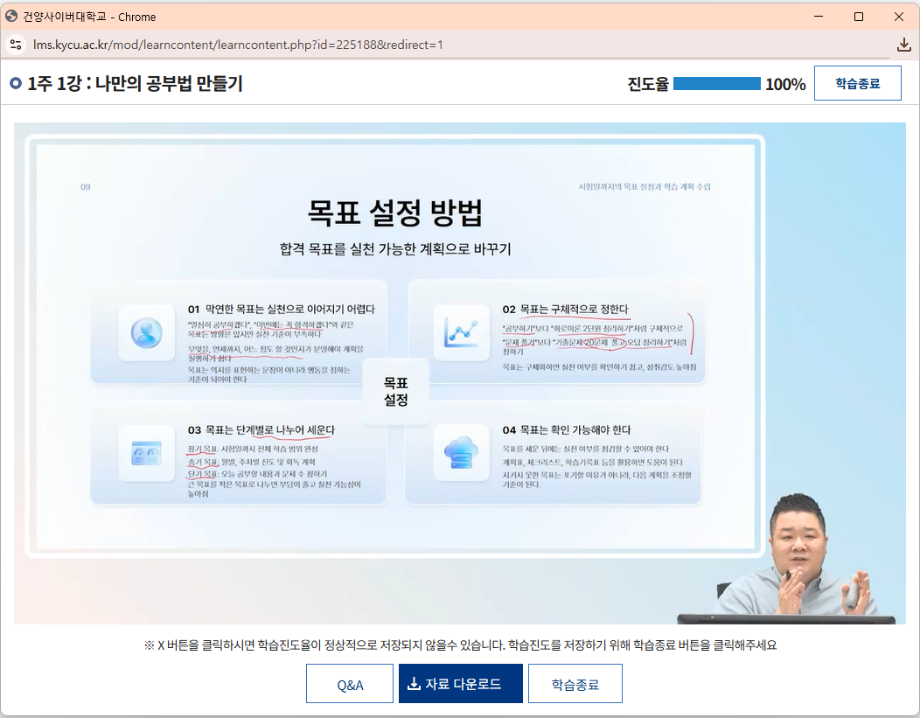The height and width of the screenshot is (718, 920).
Task: Click heading 04 목표는 확인 가능해야 한다
Action: [x=566, y=430]
